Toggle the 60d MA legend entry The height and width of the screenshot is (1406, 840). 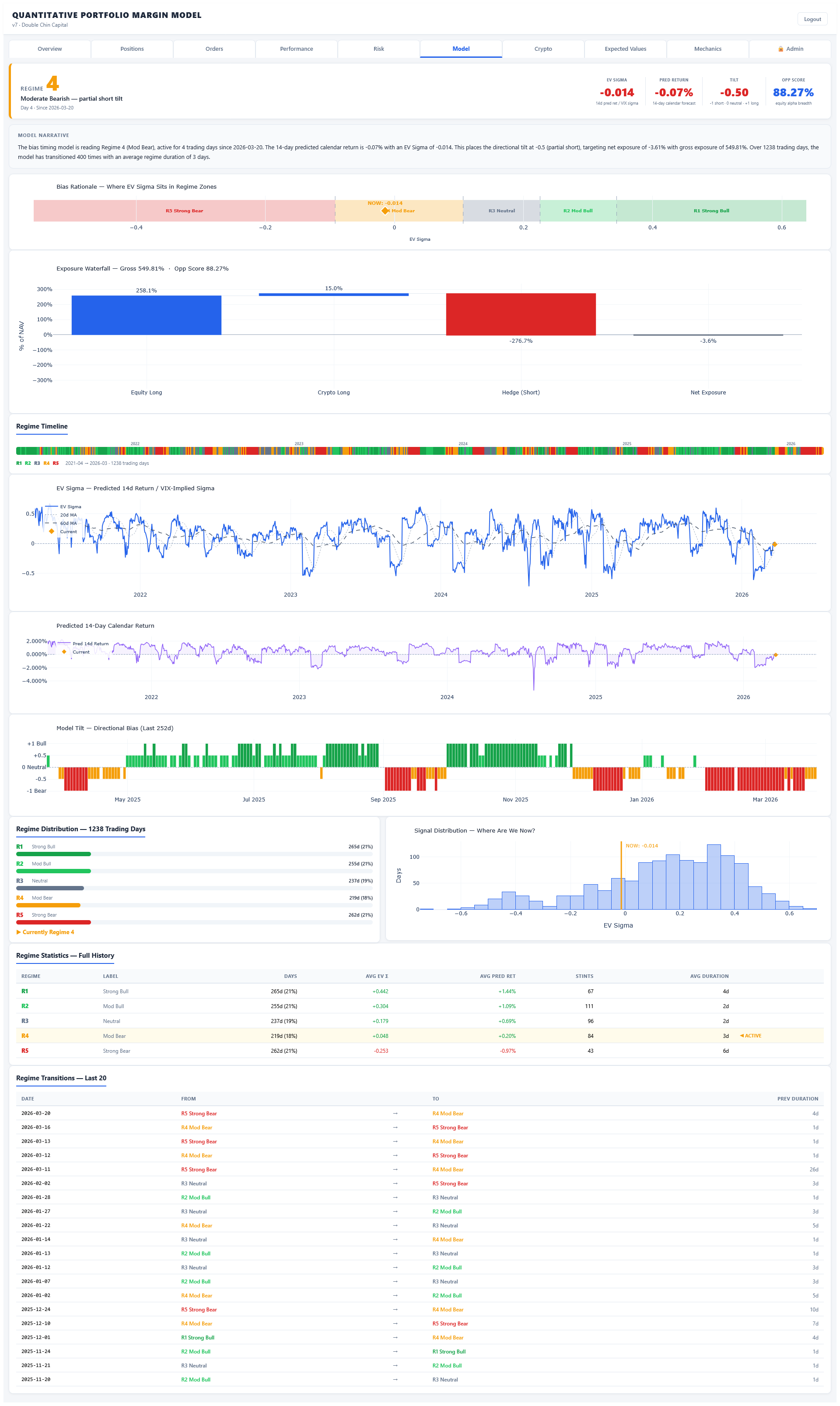(x=61, y=523)
